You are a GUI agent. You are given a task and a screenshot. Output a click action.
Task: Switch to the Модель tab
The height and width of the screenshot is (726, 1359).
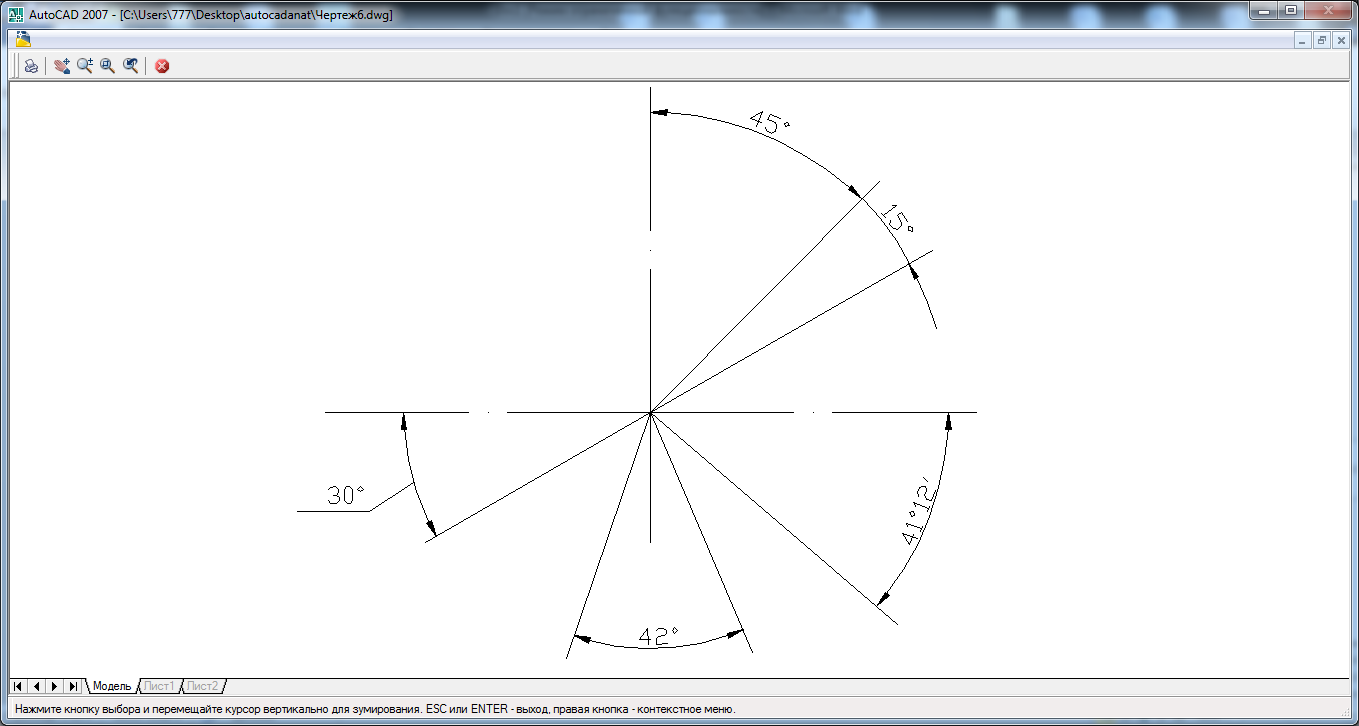(112, 686)
